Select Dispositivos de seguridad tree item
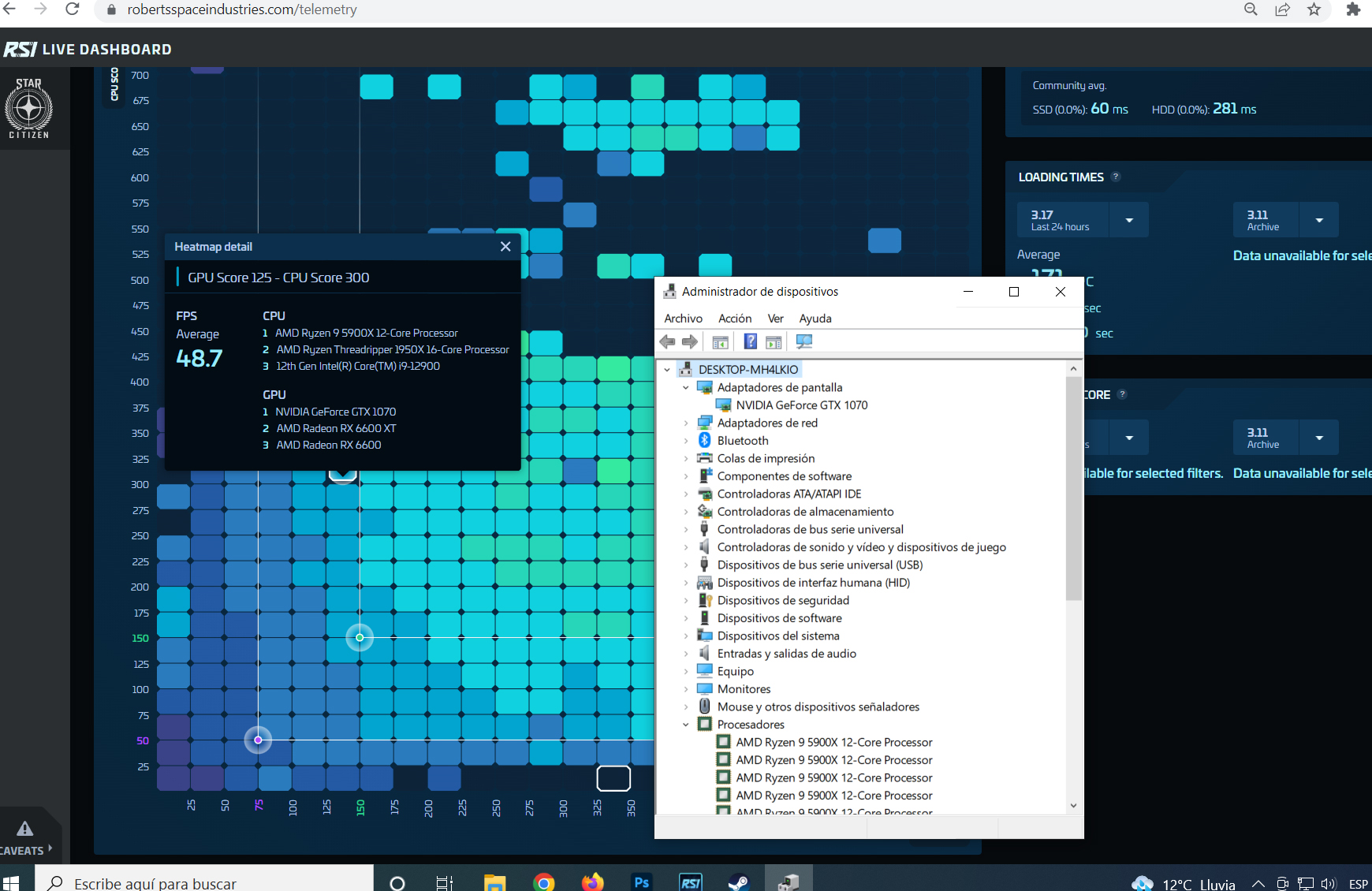Viewport: 1372px width, 891px height. coord(783,600)
